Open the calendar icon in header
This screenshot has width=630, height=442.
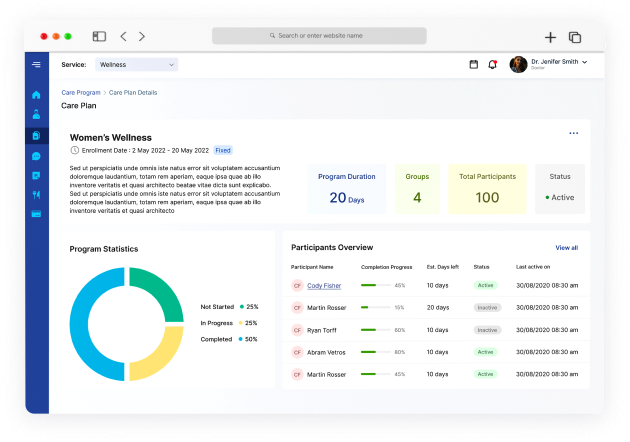[474, 65]
